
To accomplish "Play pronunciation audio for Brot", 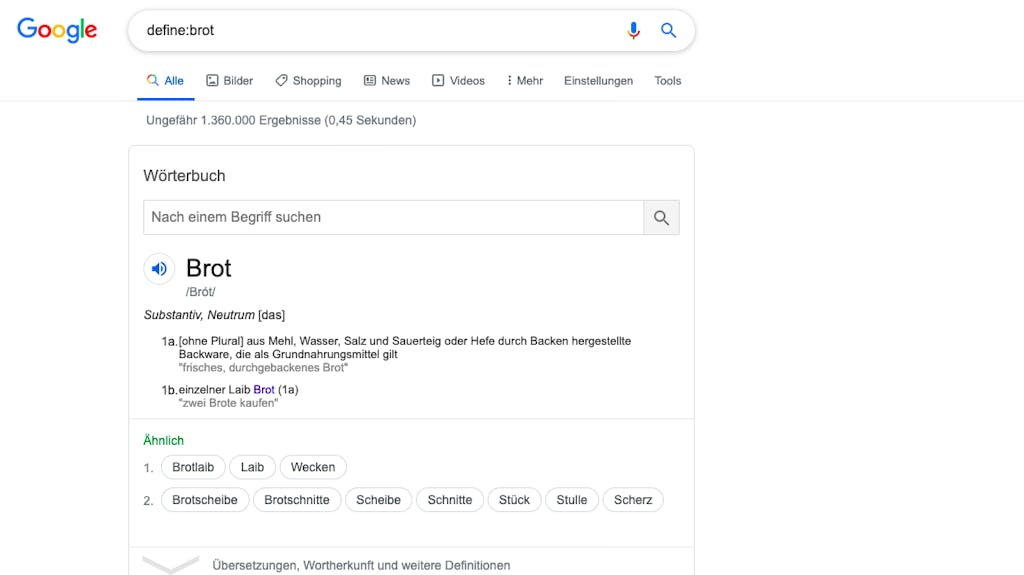I will 159,269.
